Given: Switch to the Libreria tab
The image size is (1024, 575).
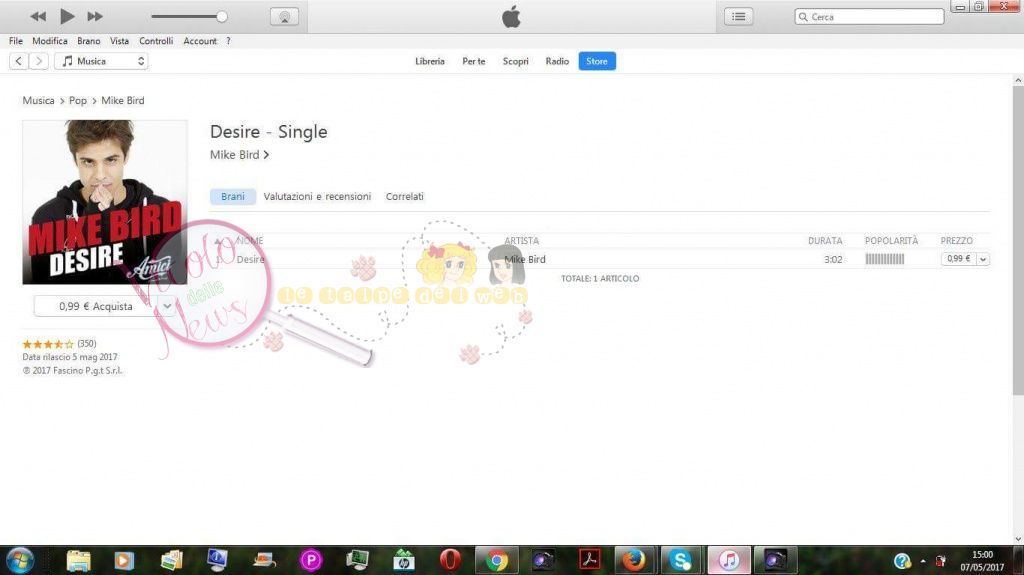Looking at the screenshot, I should click(430, 61).
